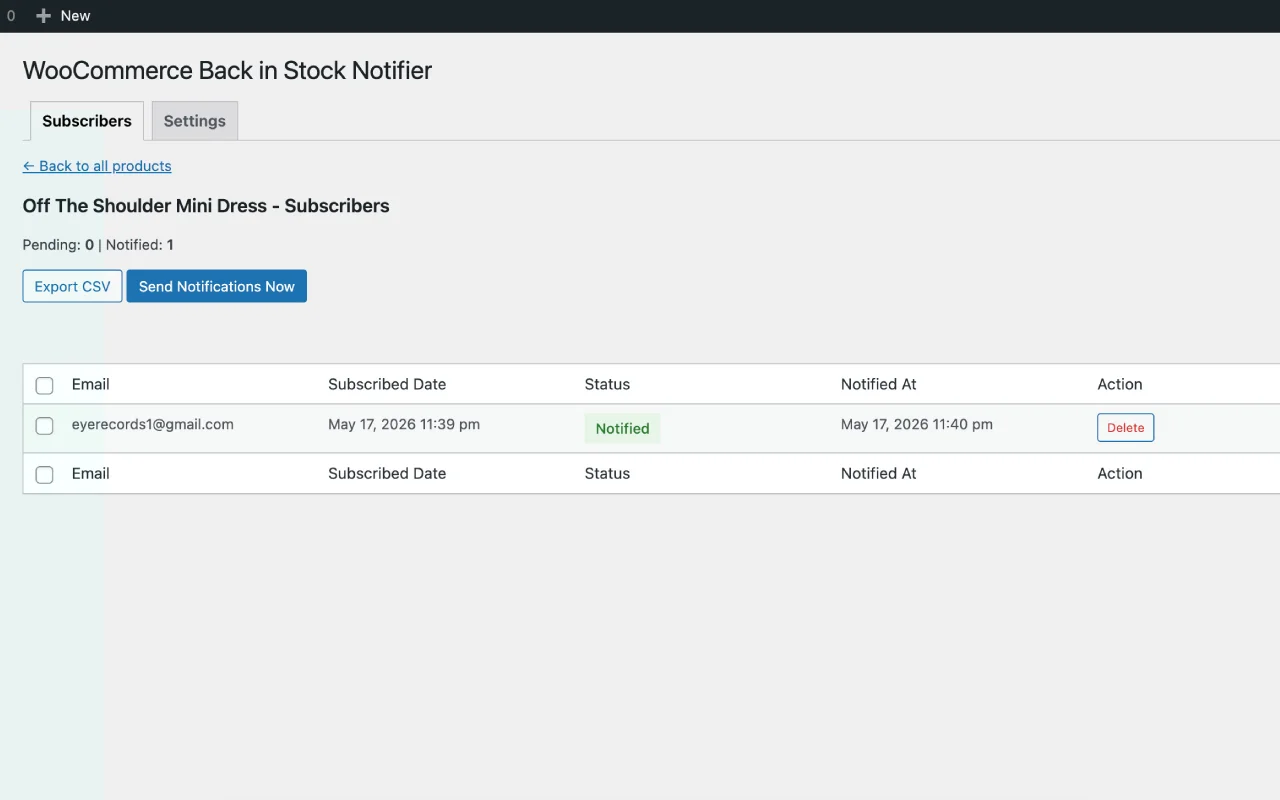Click the 0 counter in admin bar
The width and height of the screenshot is (1280, 800).
click(x=11, y=16)
